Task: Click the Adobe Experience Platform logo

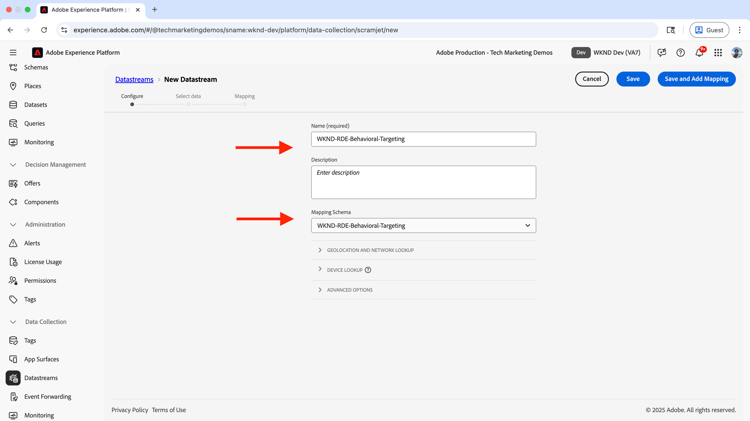Action: pyautogui.click(x=37, y=53)
